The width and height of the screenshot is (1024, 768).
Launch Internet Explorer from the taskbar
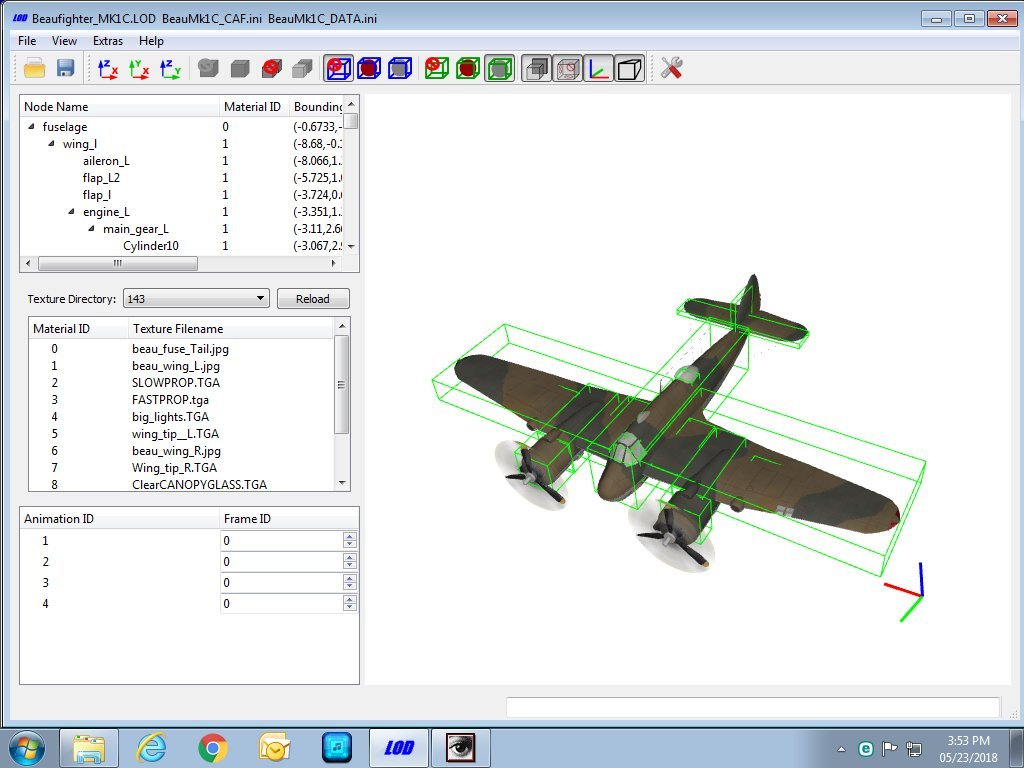[x=152, y=748]
